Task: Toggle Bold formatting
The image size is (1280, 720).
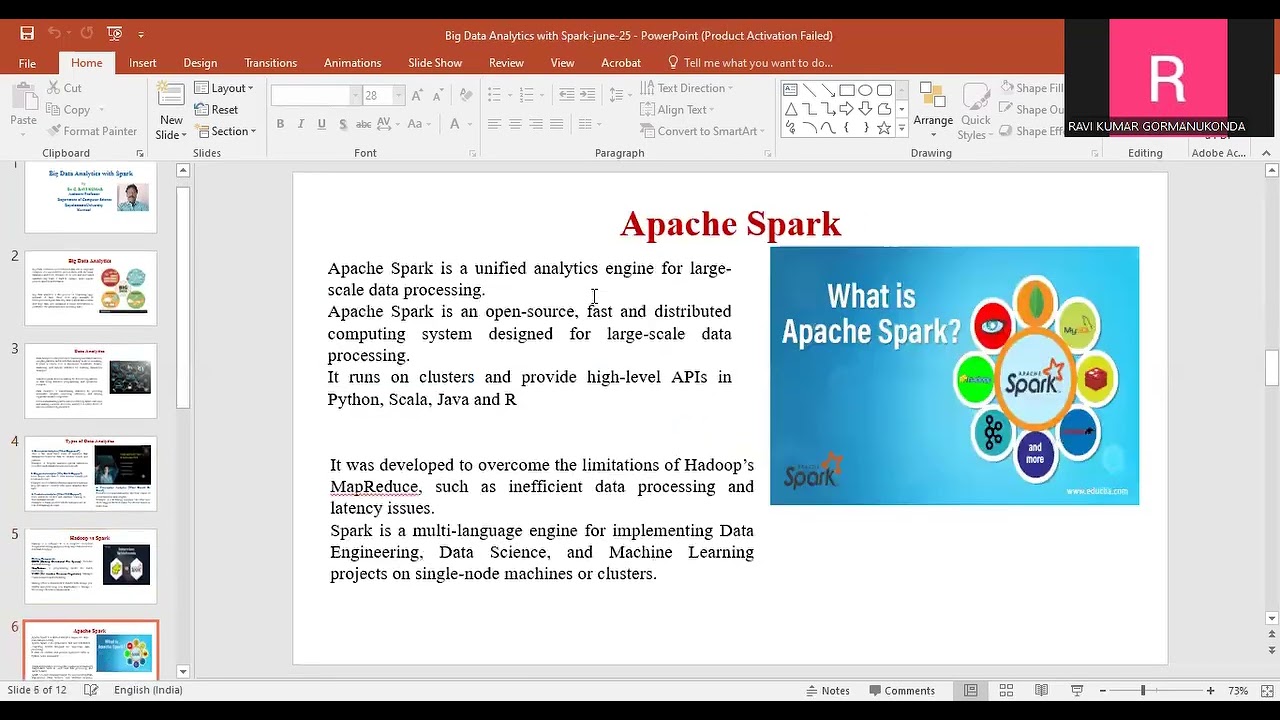Action: pyautogui.click(x=280, y=124)
